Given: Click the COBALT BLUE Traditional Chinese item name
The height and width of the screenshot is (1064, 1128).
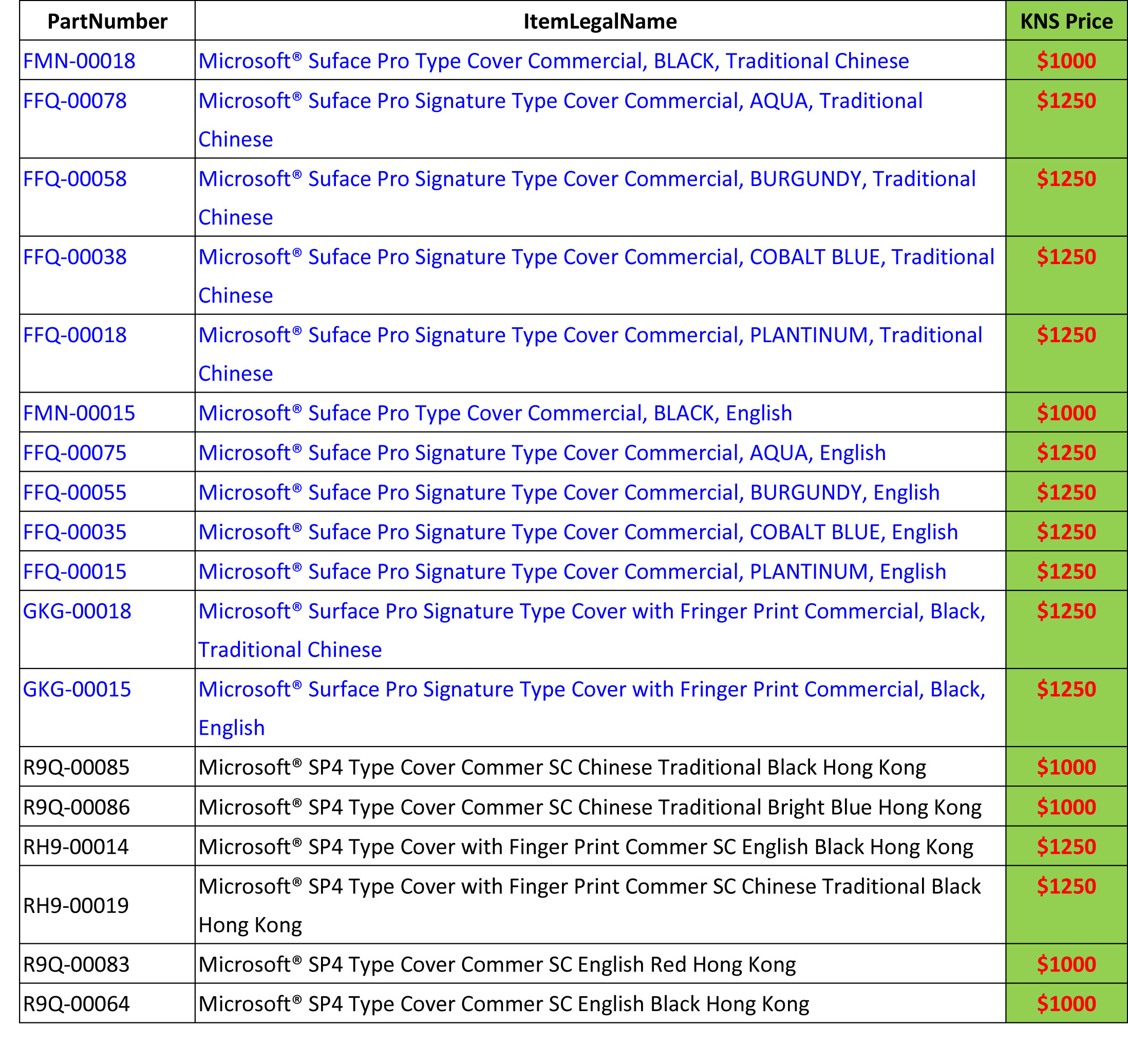Looking at the screenshot, I should point(596,276).
